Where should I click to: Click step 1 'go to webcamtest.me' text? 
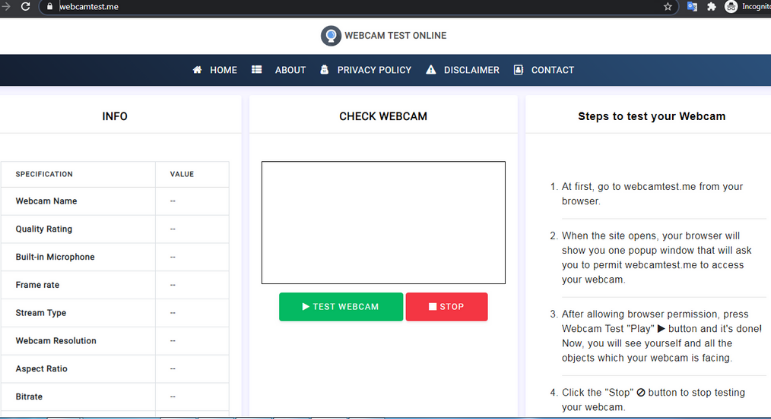click(x=652, y=194)
